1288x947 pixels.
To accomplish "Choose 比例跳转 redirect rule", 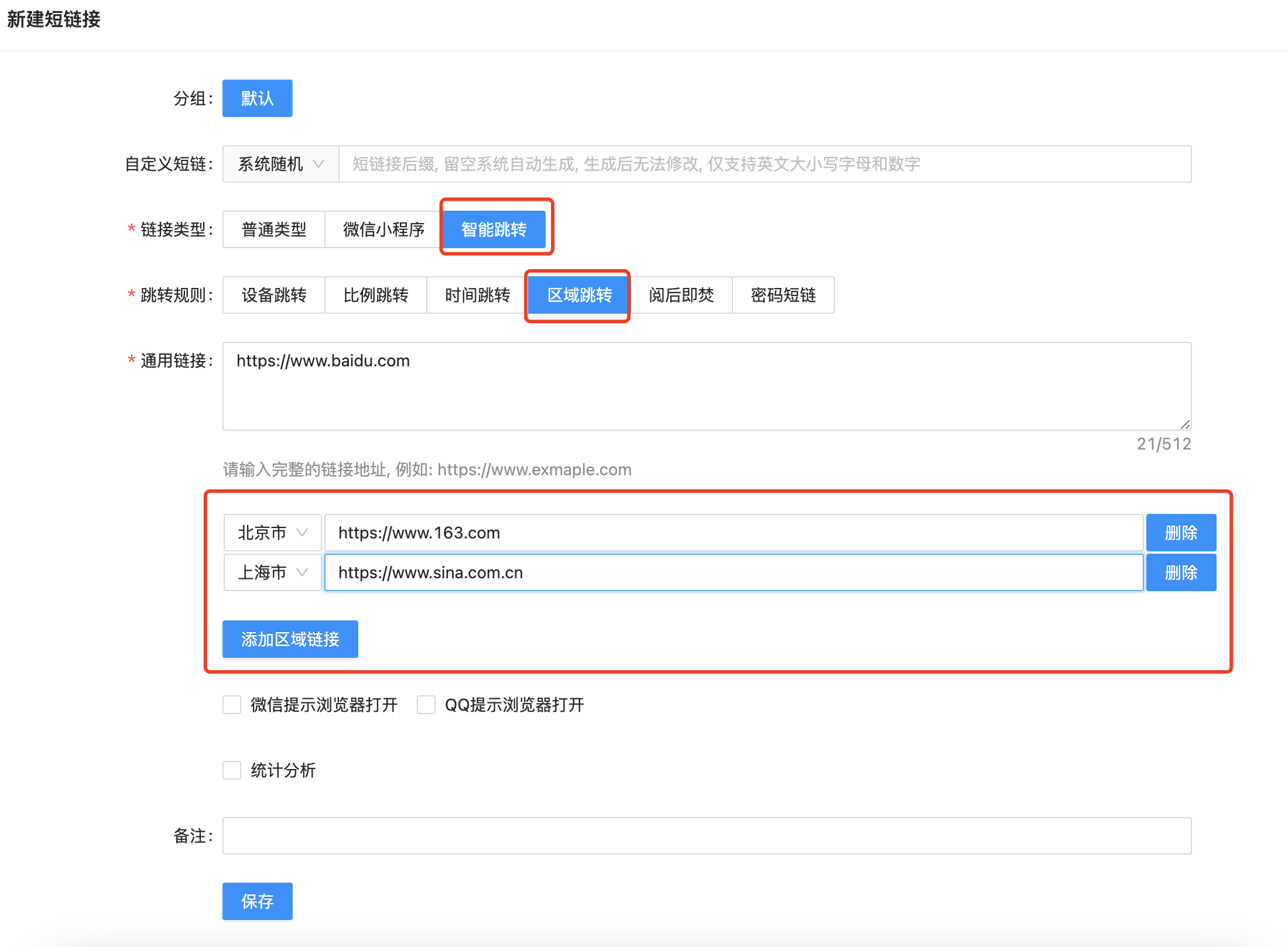I will [375, 295].
